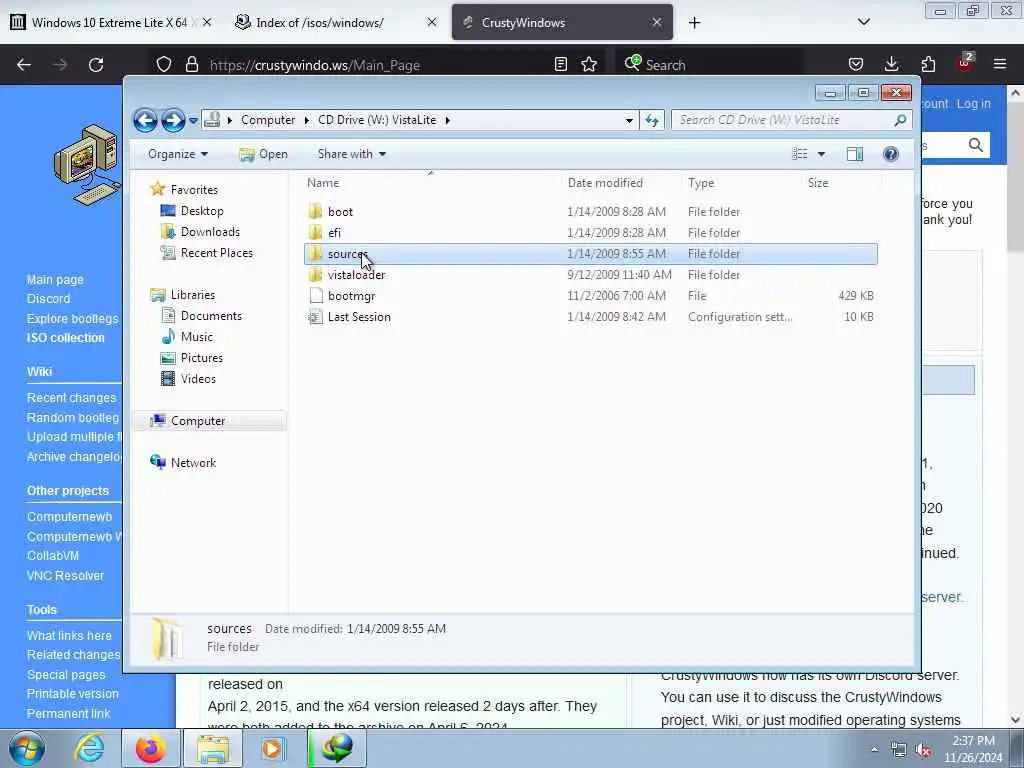
Task: Save to Pocket icon in Firefox toolbar
Action: (856, 64)
